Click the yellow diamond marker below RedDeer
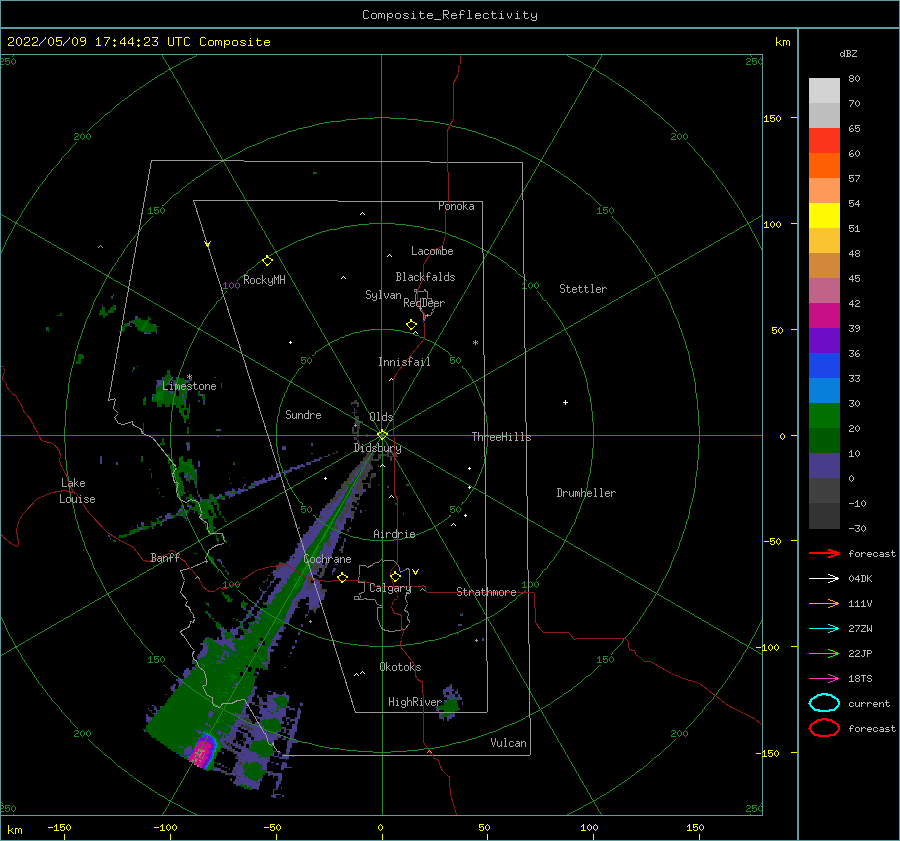Viewport: 900px width, 841px height. [x=411, y=325]
